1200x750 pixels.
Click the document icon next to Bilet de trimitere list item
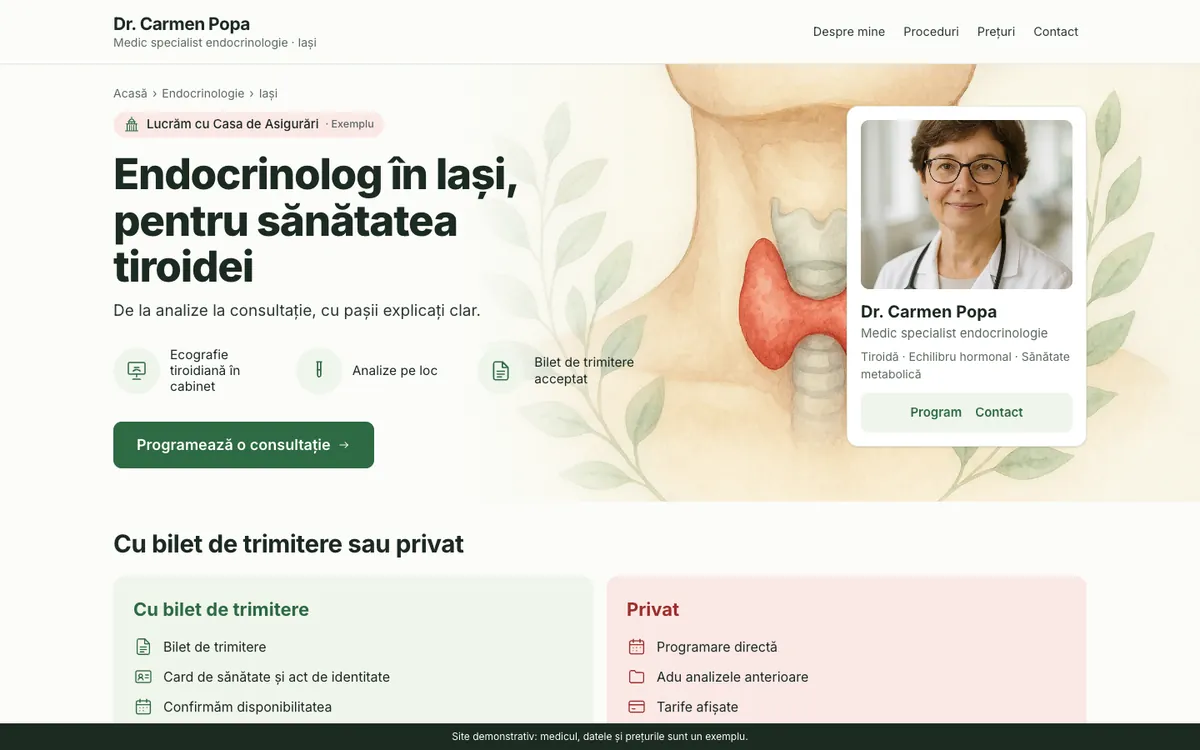click(143, 647)
